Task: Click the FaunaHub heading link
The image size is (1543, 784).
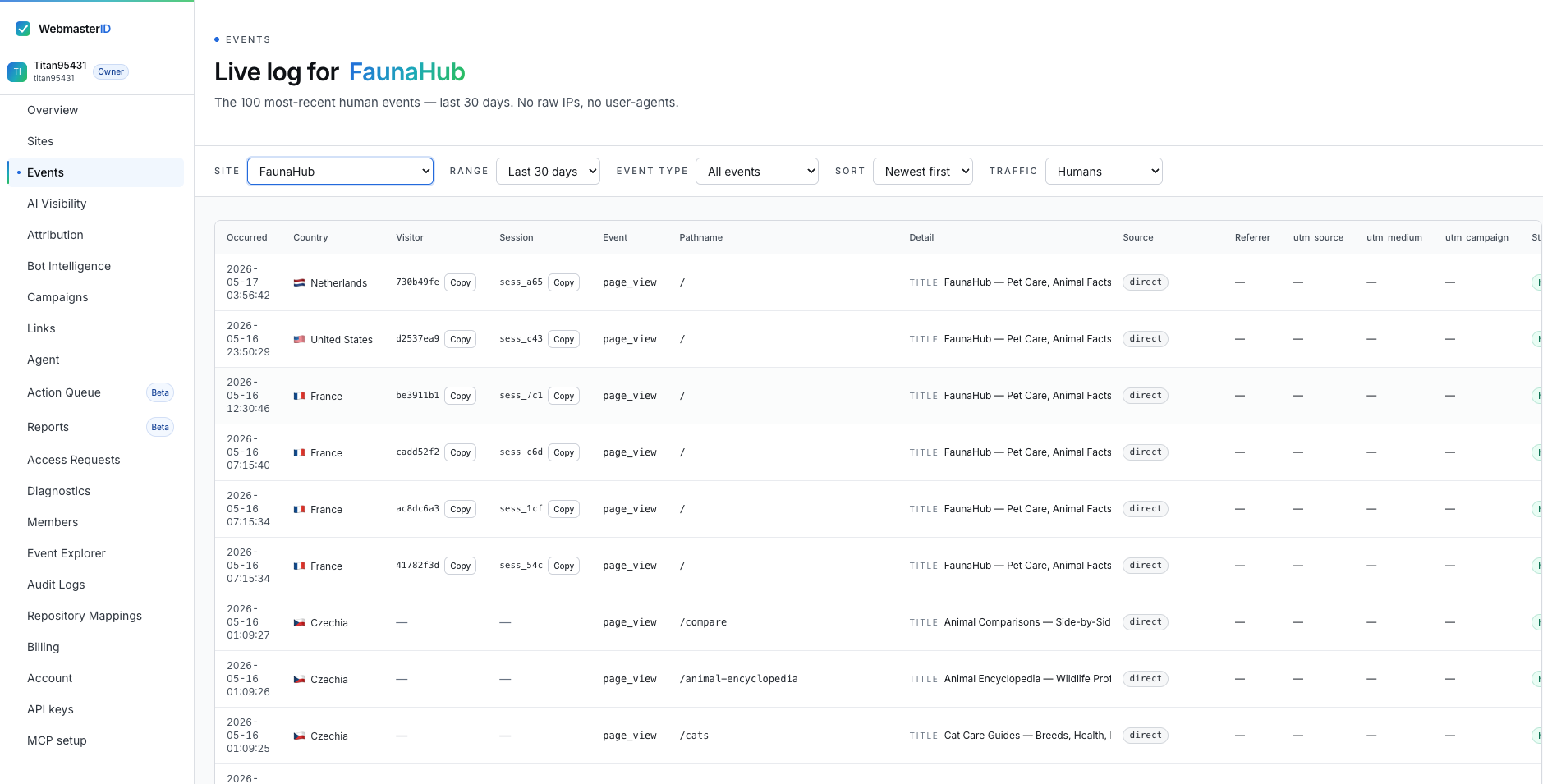Action: click(407, 72)
